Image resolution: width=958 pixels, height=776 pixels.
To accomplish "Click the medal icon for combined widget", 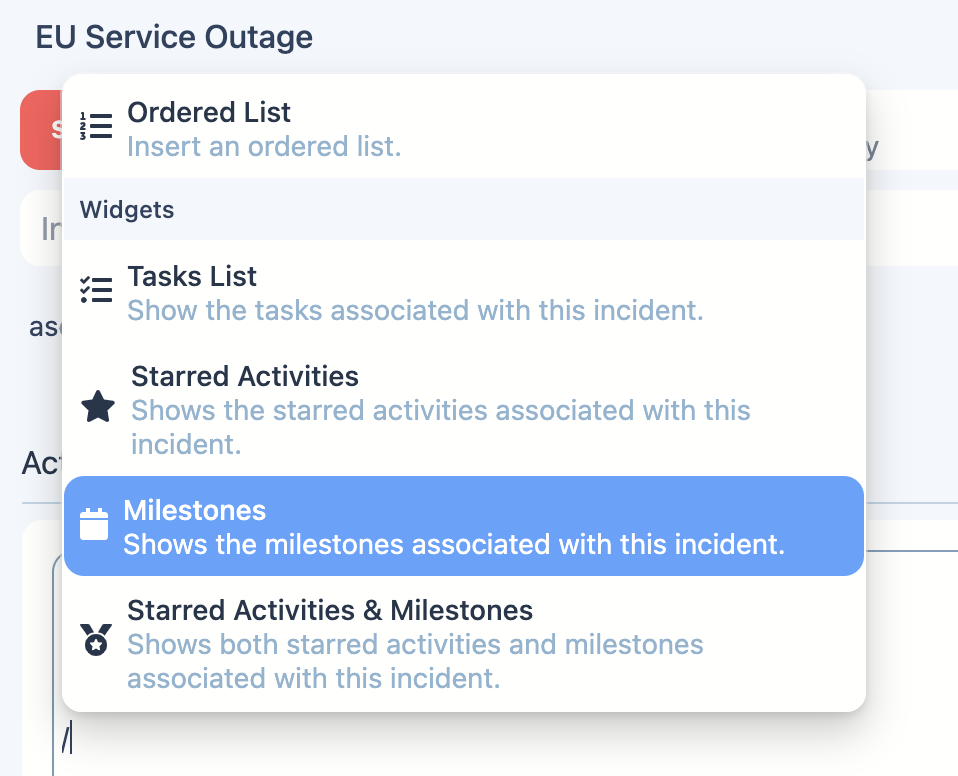I will pyautogui.click(x=96, y=640).
